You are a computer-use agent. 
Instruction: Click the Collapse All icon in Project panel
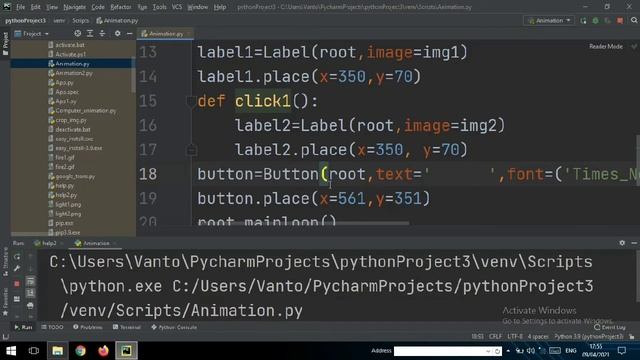click(x=102, y=33)
